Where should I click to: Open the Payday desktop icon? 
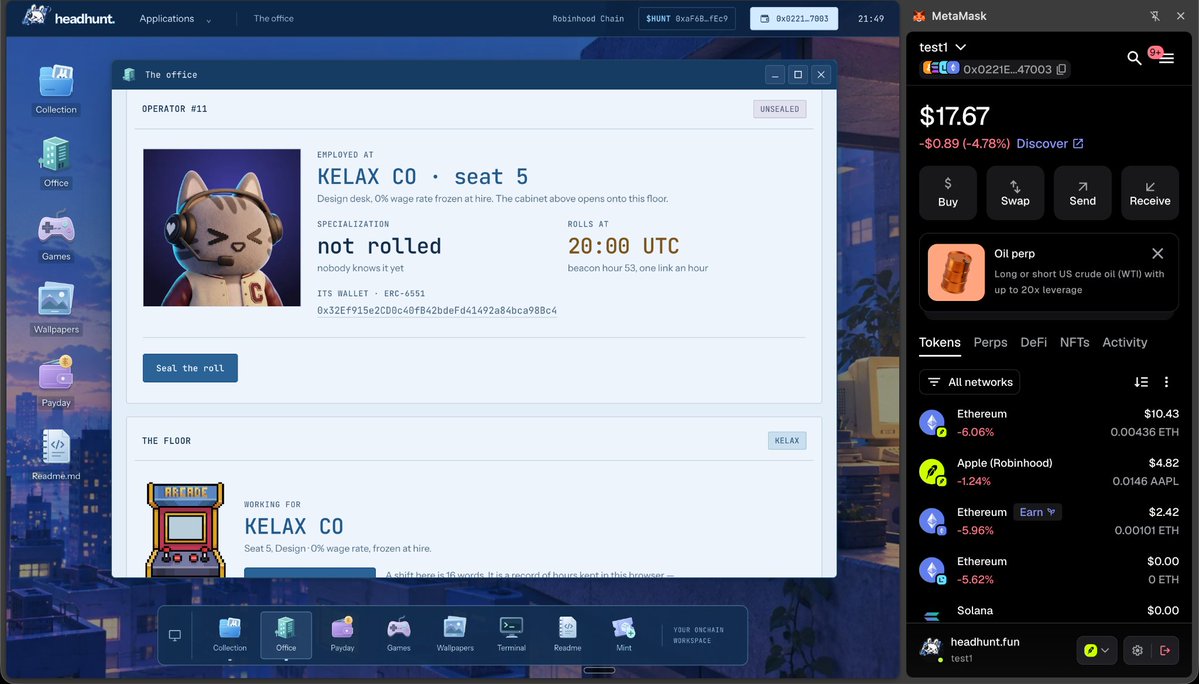56,382
